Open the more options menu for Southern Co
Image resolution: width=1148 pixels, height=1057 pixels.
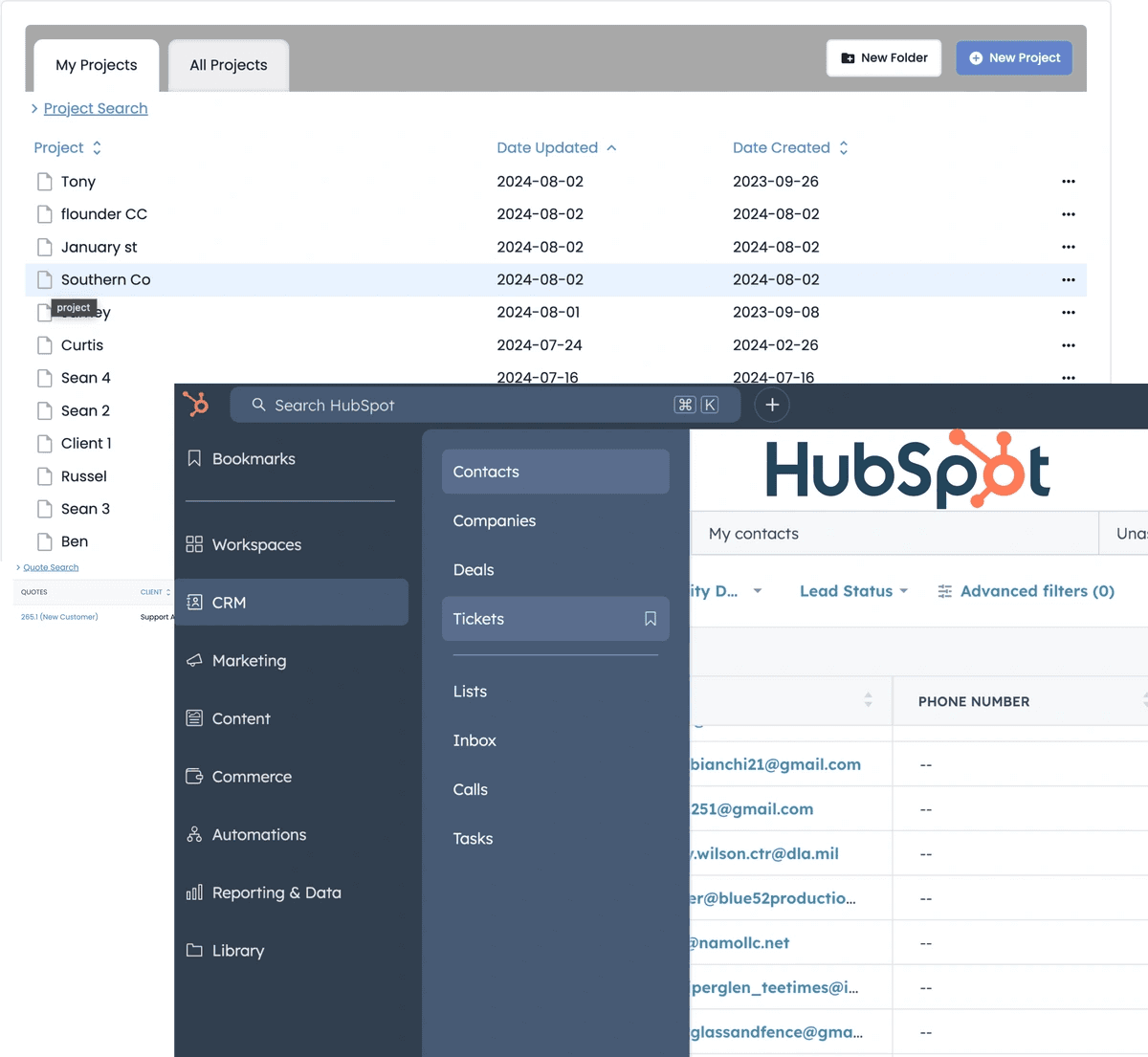click(x=1069, y=279)
